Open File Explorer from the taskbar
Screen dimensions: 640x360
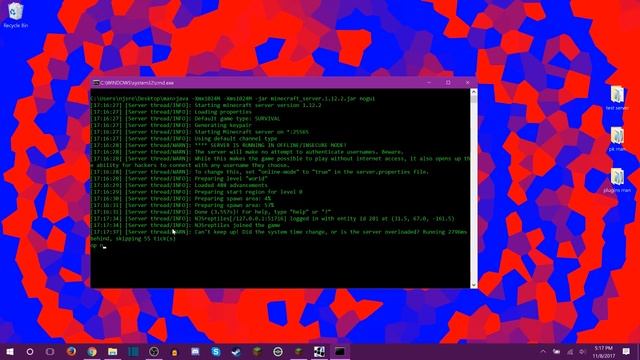tap(113, 351)
